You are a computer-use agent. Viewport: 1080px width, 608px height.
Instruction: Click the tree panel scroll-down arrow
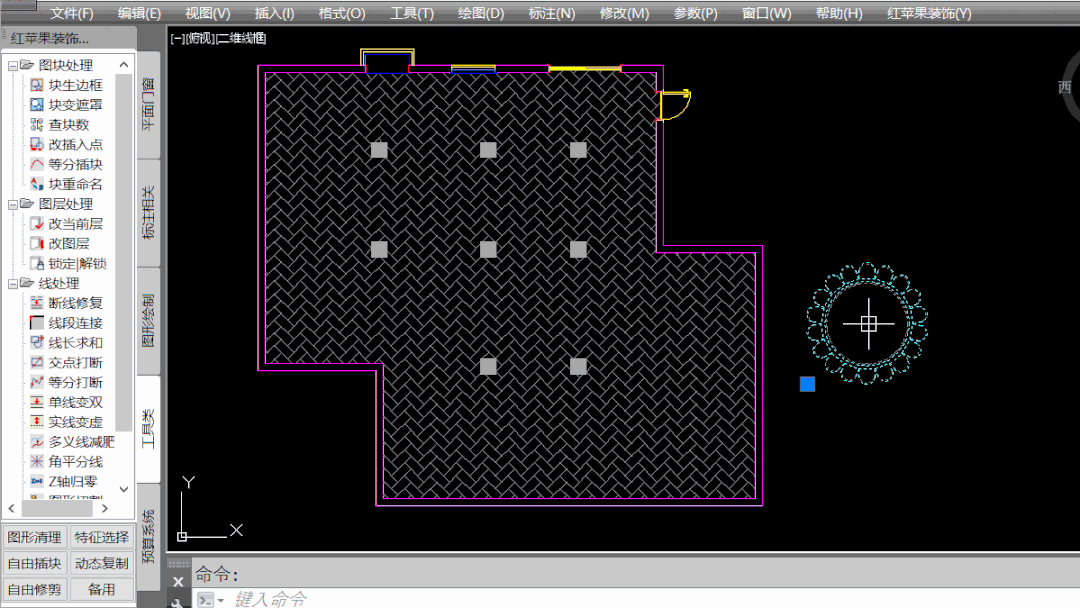coord(124,489)
